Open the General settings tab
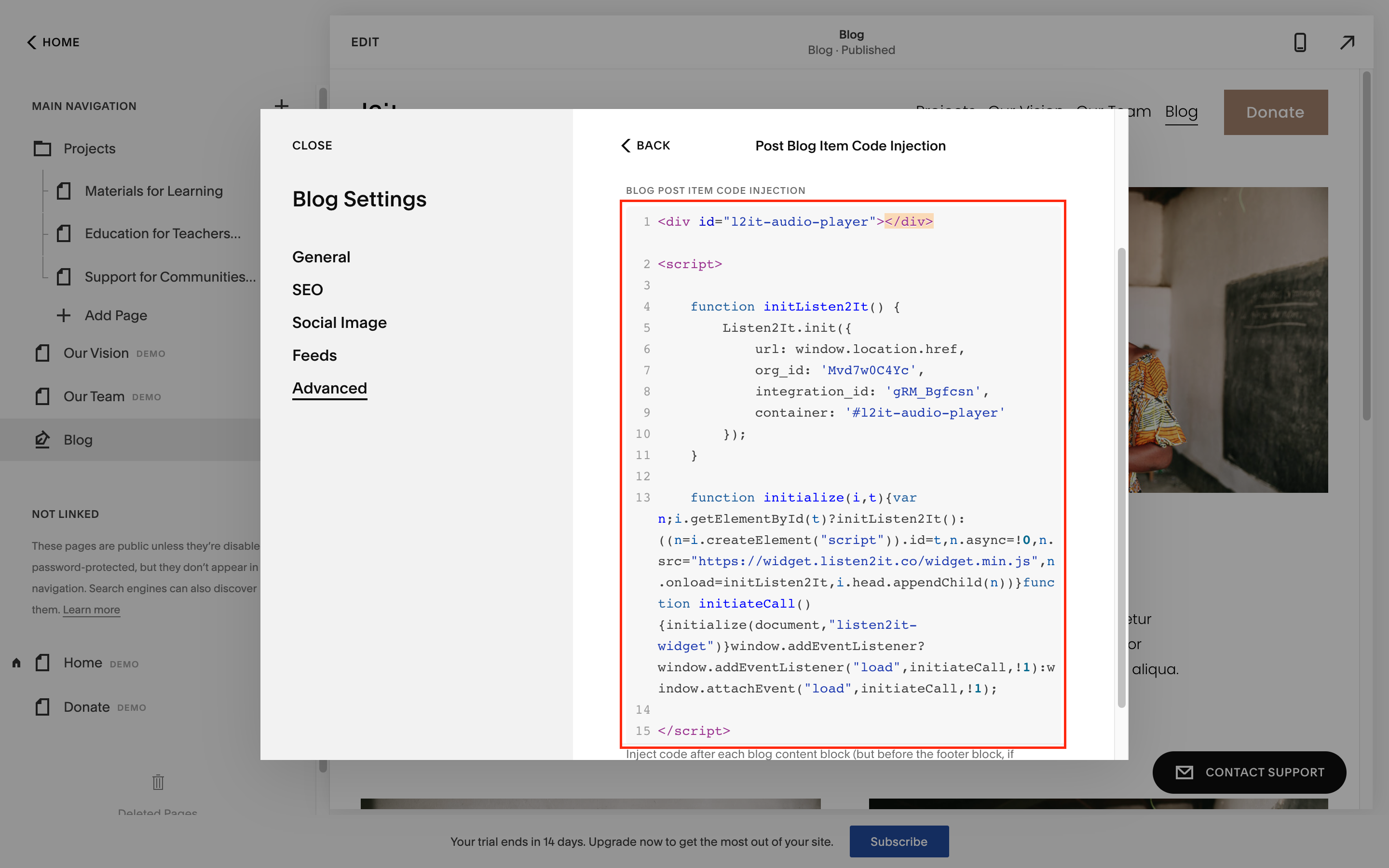This screenshot has height=868, width=1389. 321,257
